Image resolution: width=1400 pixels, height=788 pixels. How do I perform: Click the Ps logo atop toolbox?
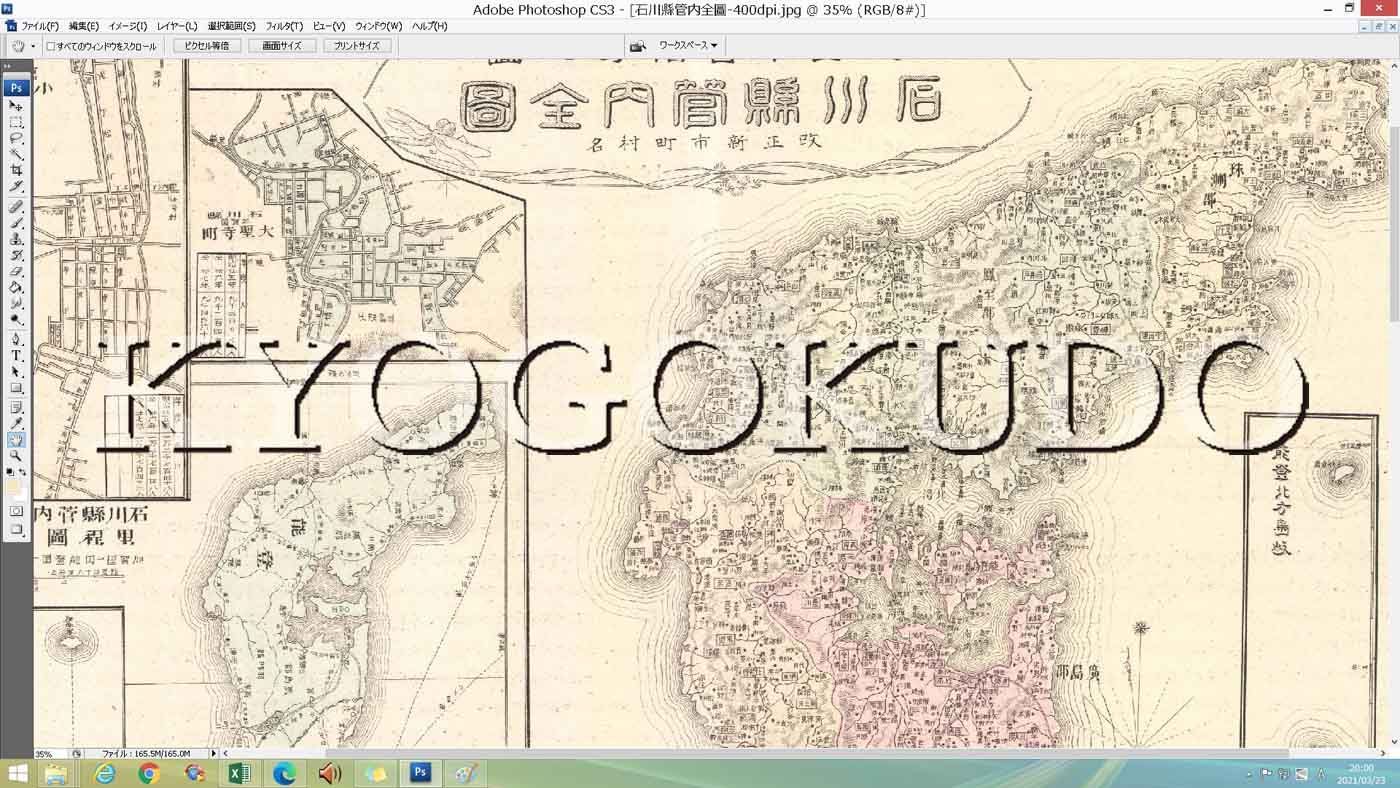pyautogui.click(x=16, y=88)
